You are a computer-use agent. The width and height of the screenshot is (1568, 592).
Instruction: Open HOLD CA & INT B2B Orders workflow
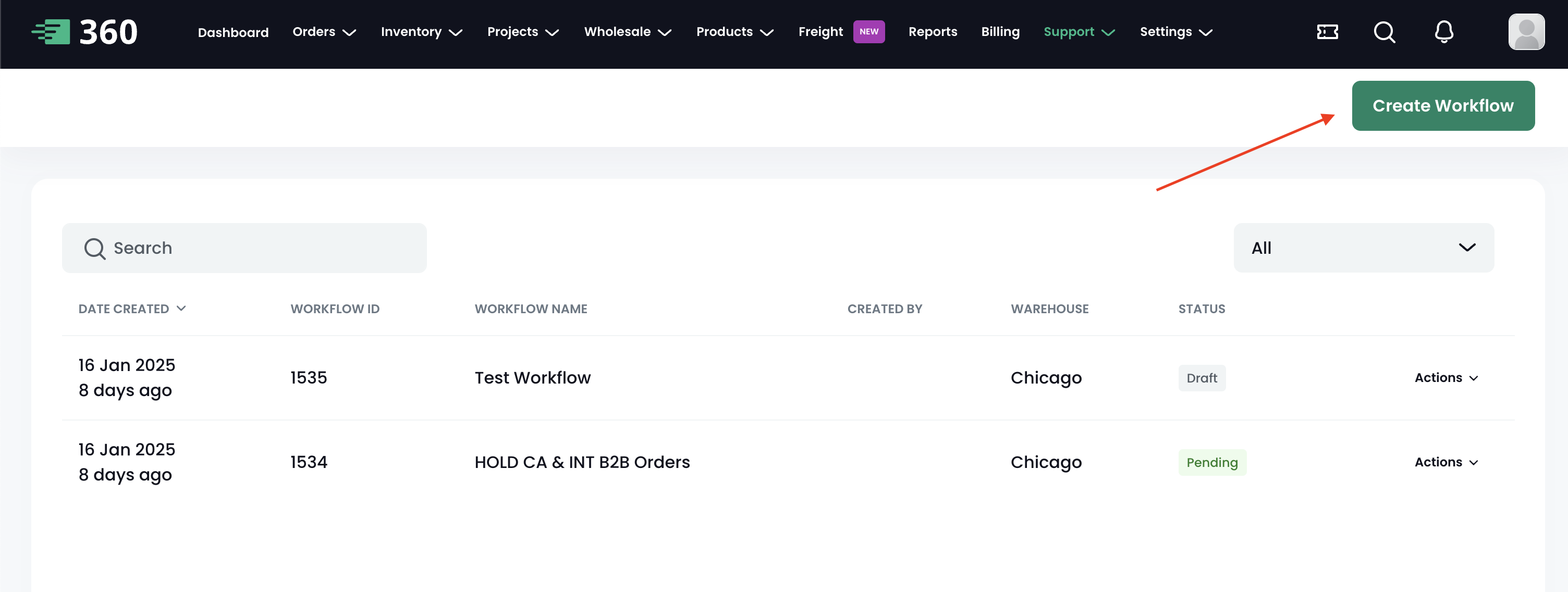[x=582, y=462]
